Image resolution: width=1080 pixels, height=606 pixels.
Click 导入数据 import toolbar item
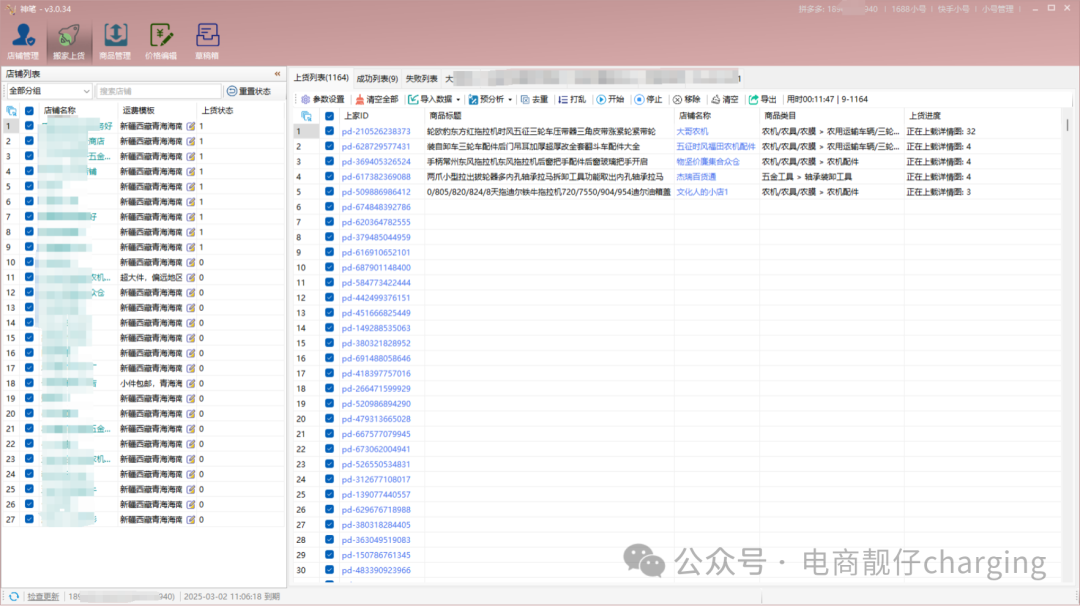tap(430, 99)
